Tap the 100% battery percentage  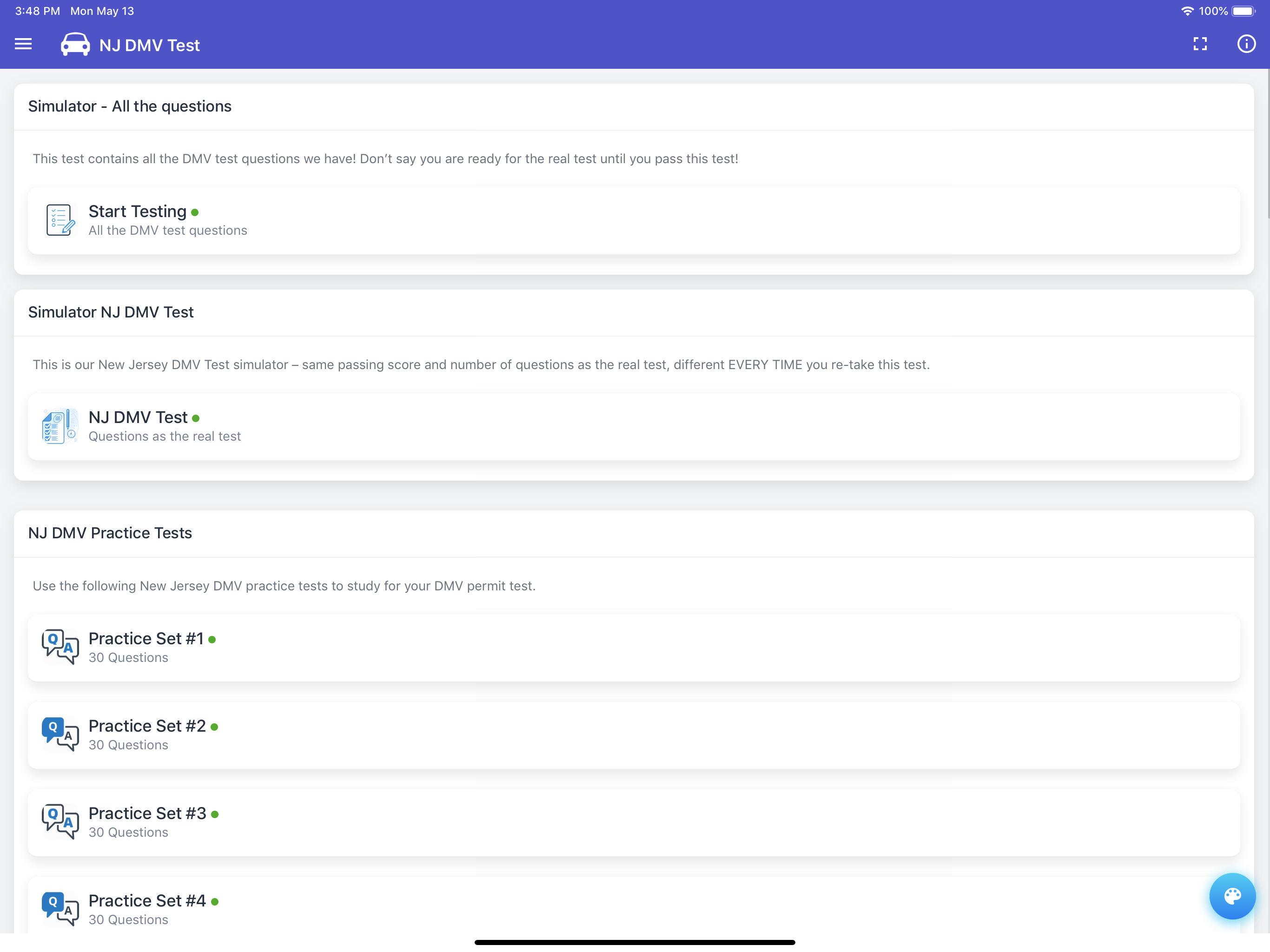(1213, 11)
